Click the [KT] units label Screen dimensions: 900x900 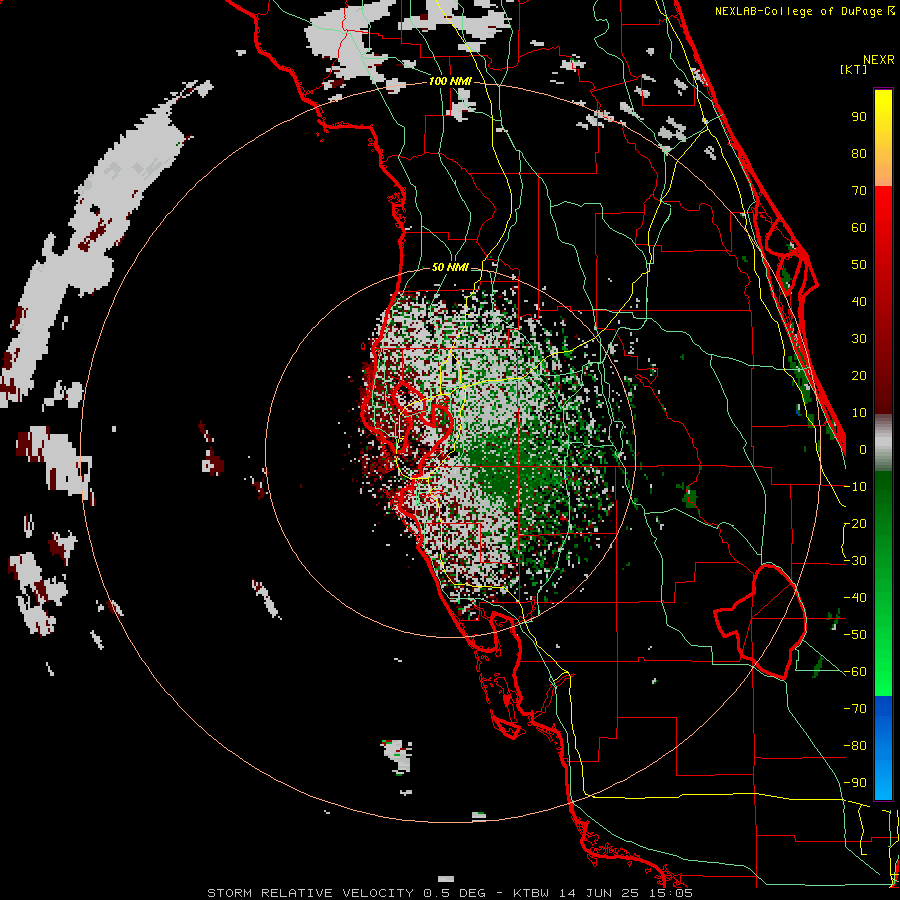854,69
